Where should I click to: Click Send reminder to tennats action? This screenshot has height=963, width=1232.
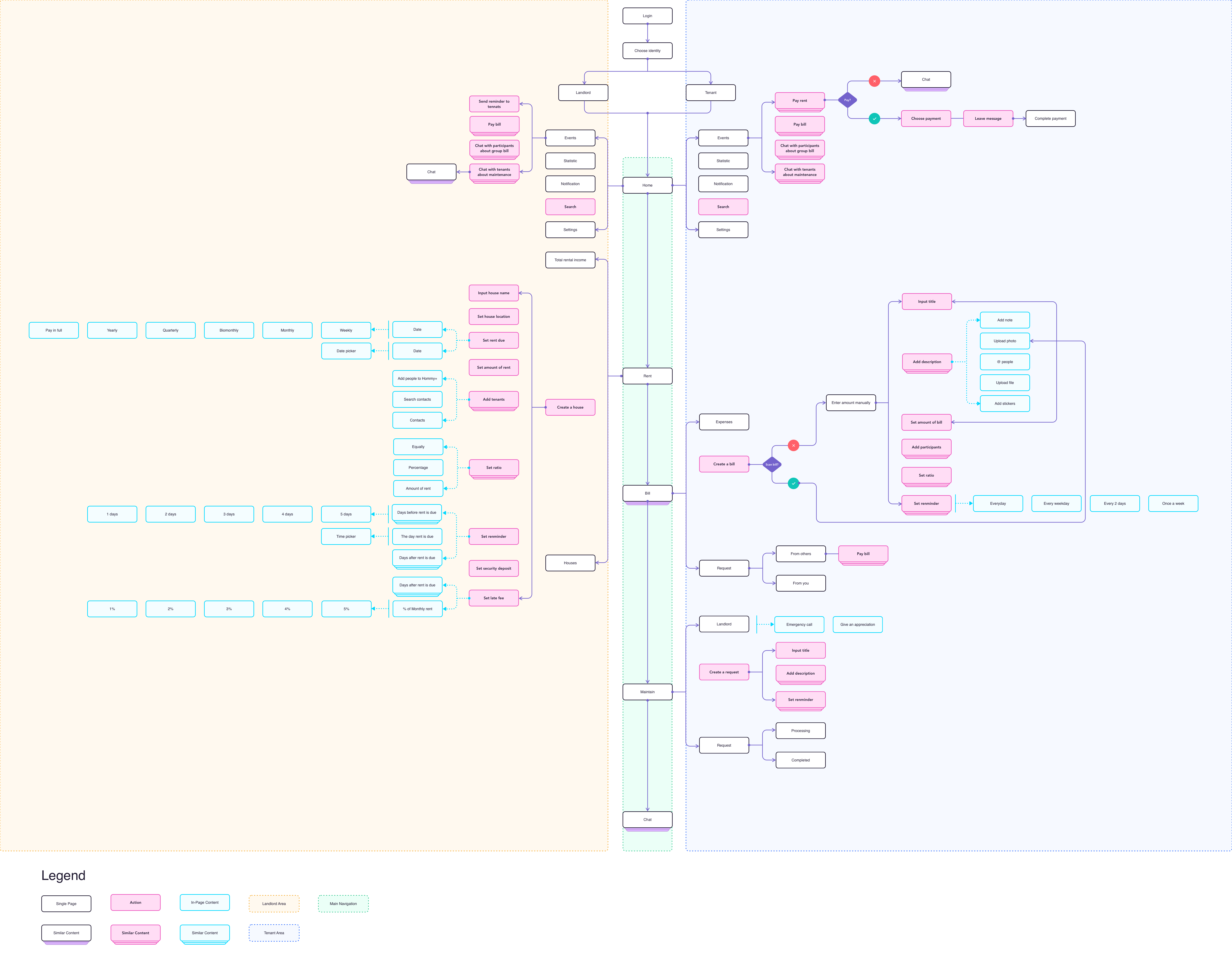[494, 104]
